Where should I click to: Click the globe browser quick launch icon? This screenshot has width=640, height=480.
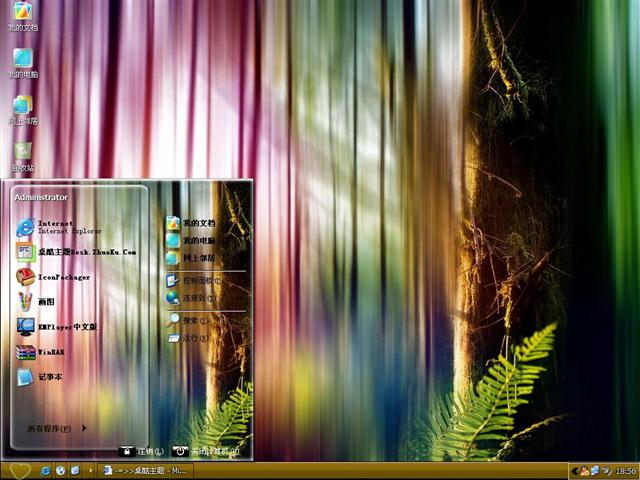[x=60, y=471]
